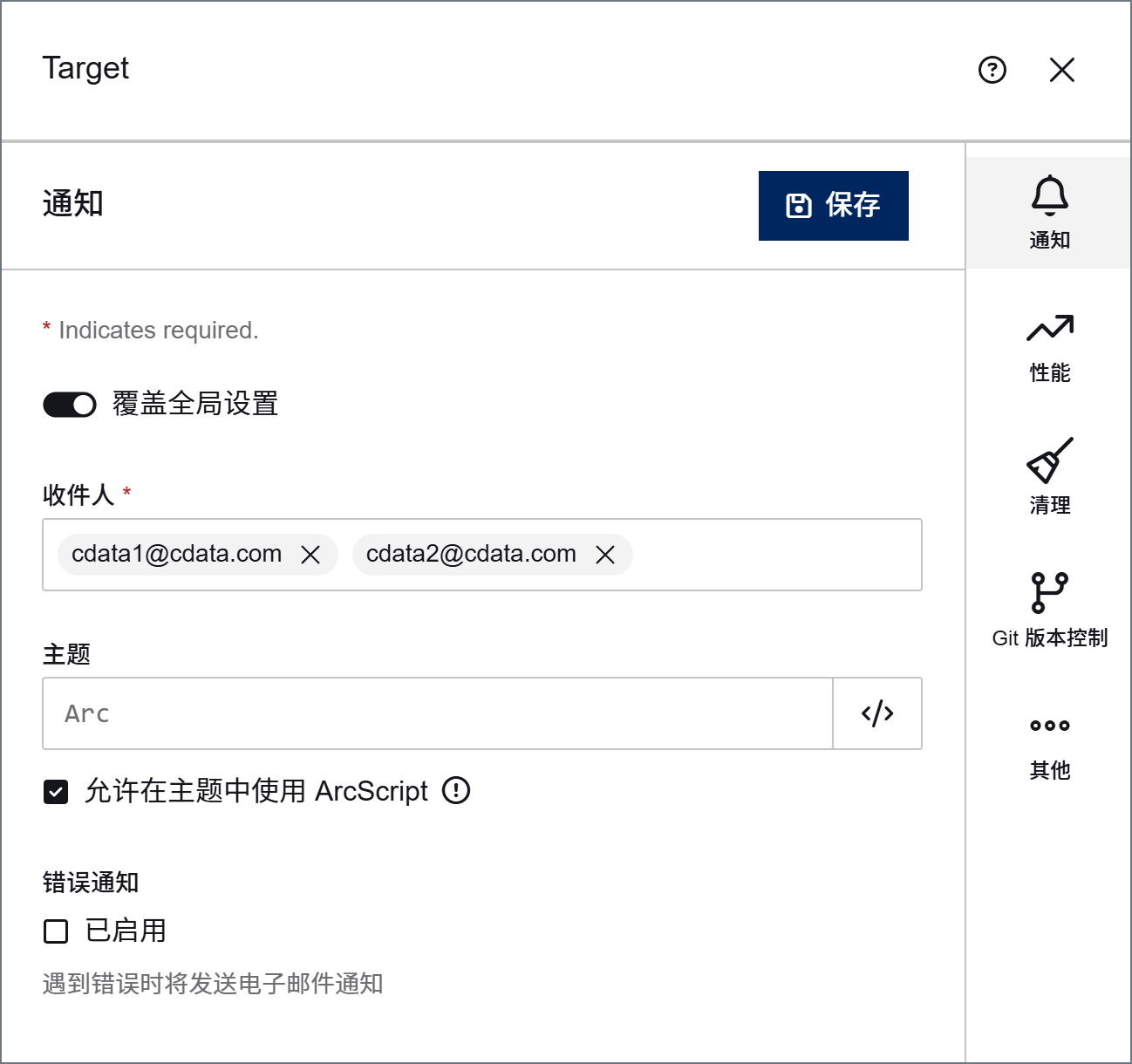The width and height of the screenshot is (1132, 1064).
Task: Remove recipient cdata2@cdata.com
Action: (x=605, y=555)
